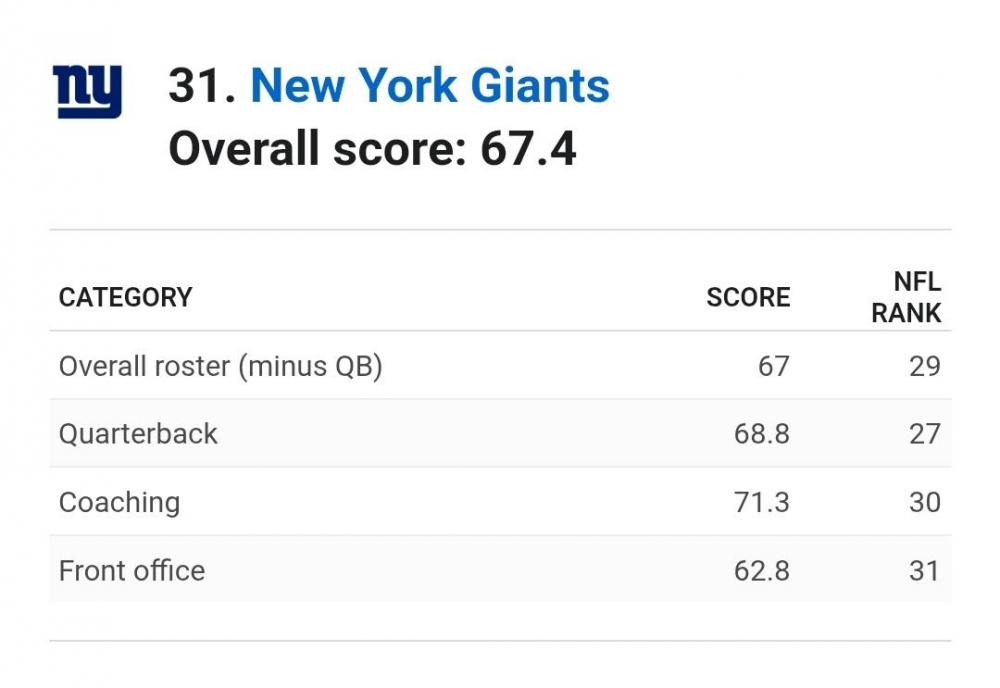Click the Overall score 67.4 heading
Image resolution: width=1000 pixels, height=688 pixels.
tap(372, 150)
